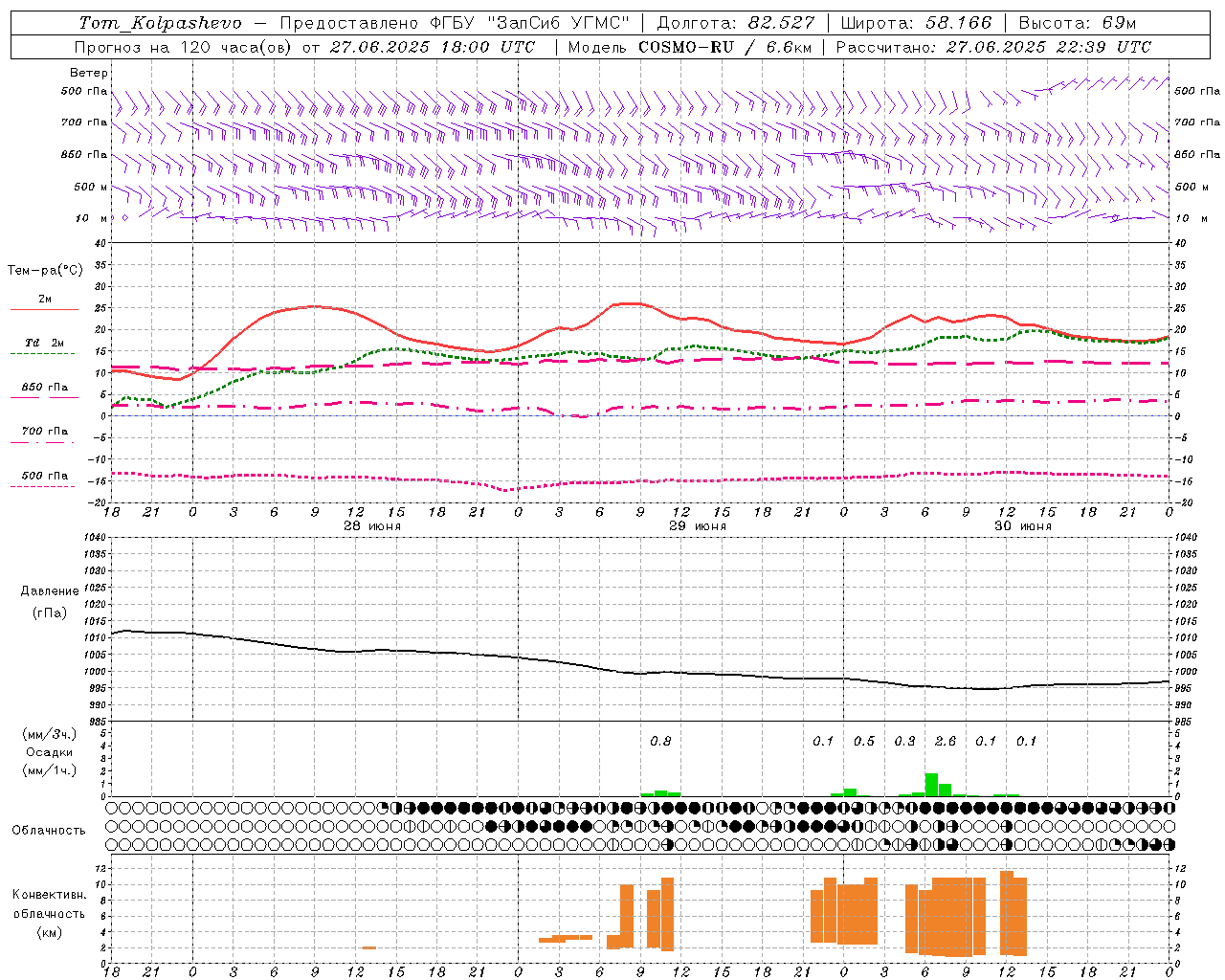Click 'Прогноз на 120 часа(ов)' forecast text
The height and width of the screenshot is (980, 1225).
pos(184,47)
